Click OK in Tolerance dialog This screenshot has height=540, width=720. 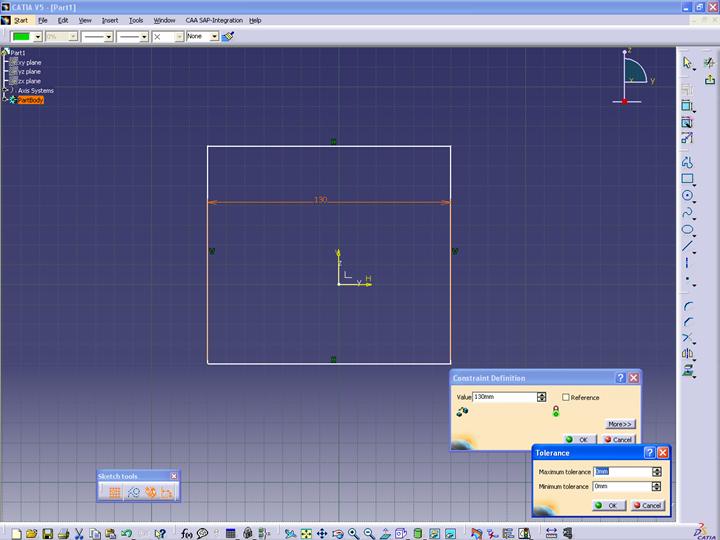pyautogui.click(x=609, y=505)
